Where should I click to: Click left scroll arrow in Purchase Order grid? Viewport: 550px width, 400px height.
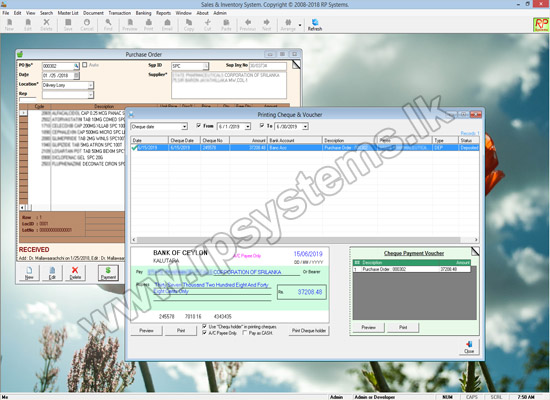pyautogui.click(x=22, y=207)
